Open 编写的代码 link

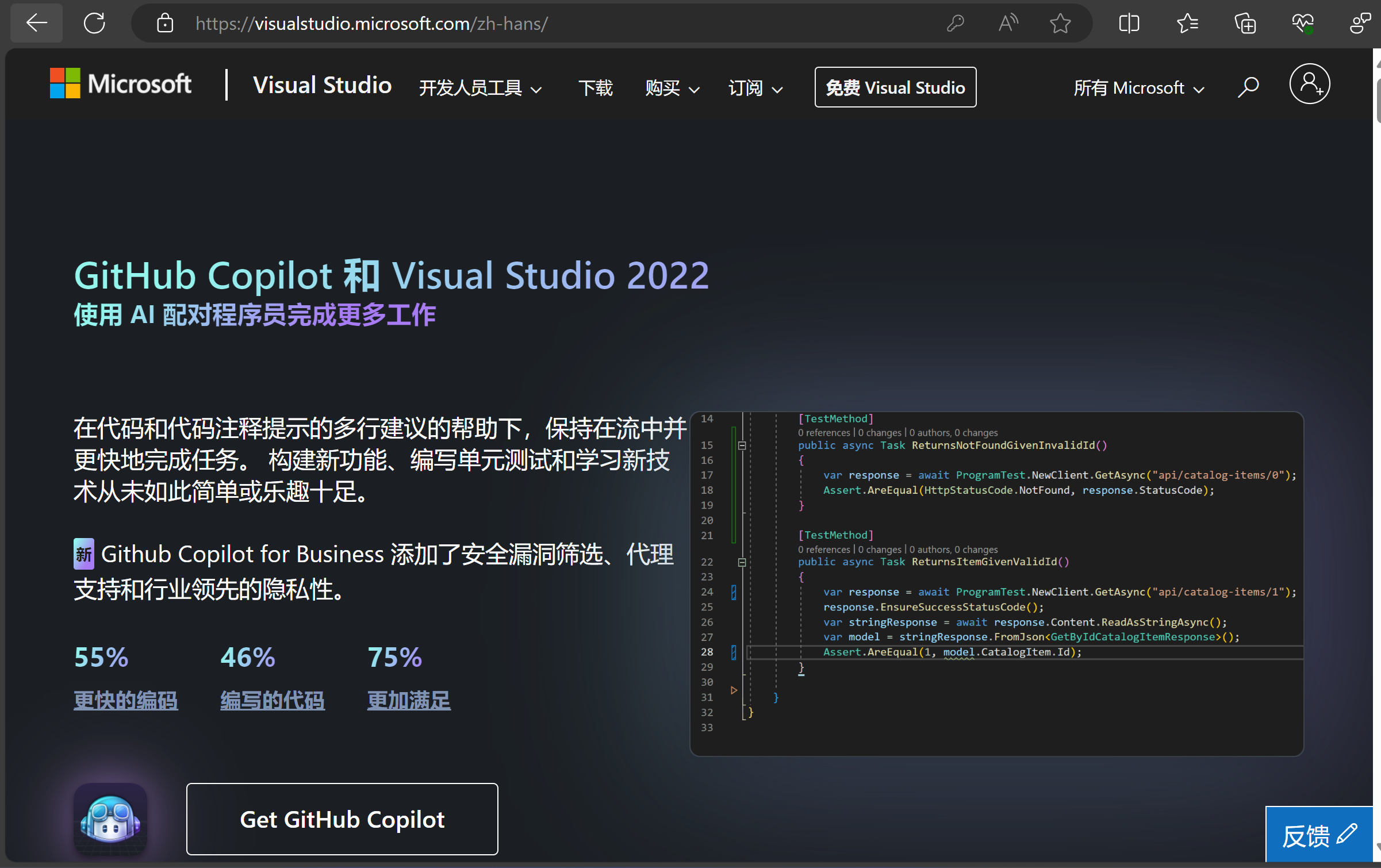[x=273, y=700]
